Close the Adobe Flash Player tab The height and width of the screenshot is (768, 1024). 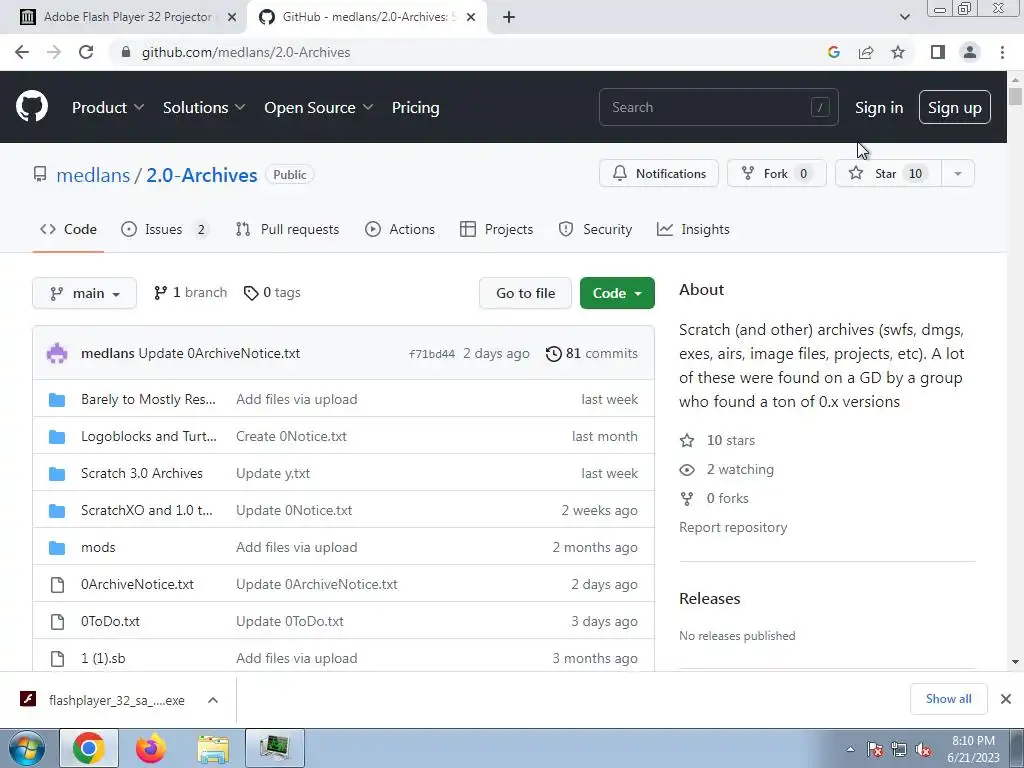232,17
